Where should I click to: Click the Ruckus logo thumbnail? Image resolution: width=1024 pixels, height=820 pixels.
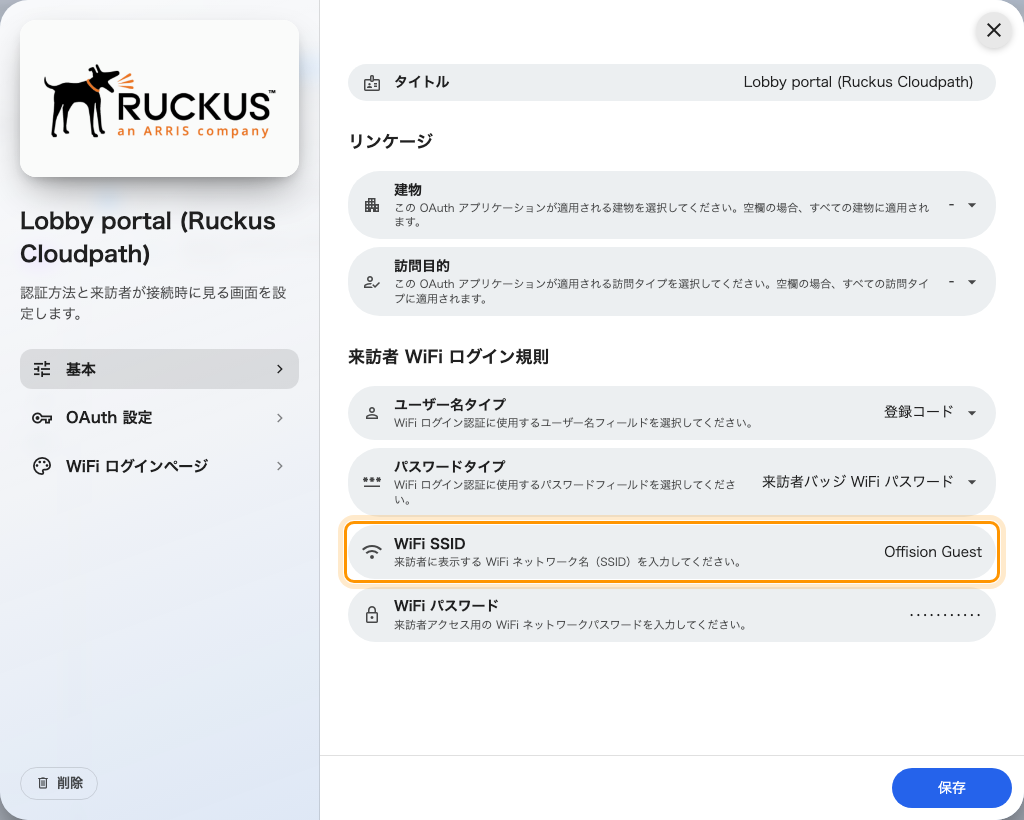[159, 99]
